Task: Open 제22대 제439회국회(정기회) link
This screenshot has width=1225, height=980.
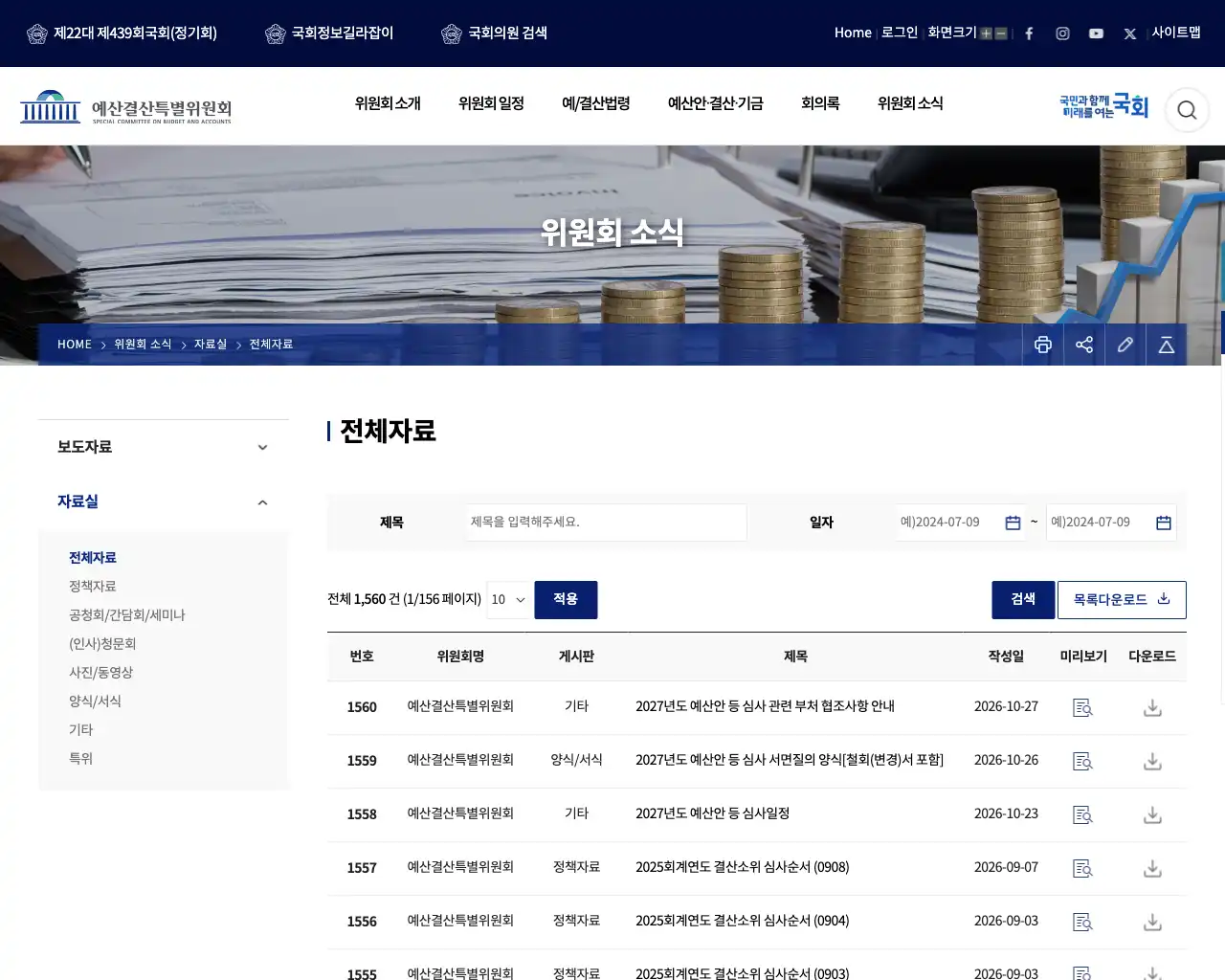Action: [x=122, y=33]
